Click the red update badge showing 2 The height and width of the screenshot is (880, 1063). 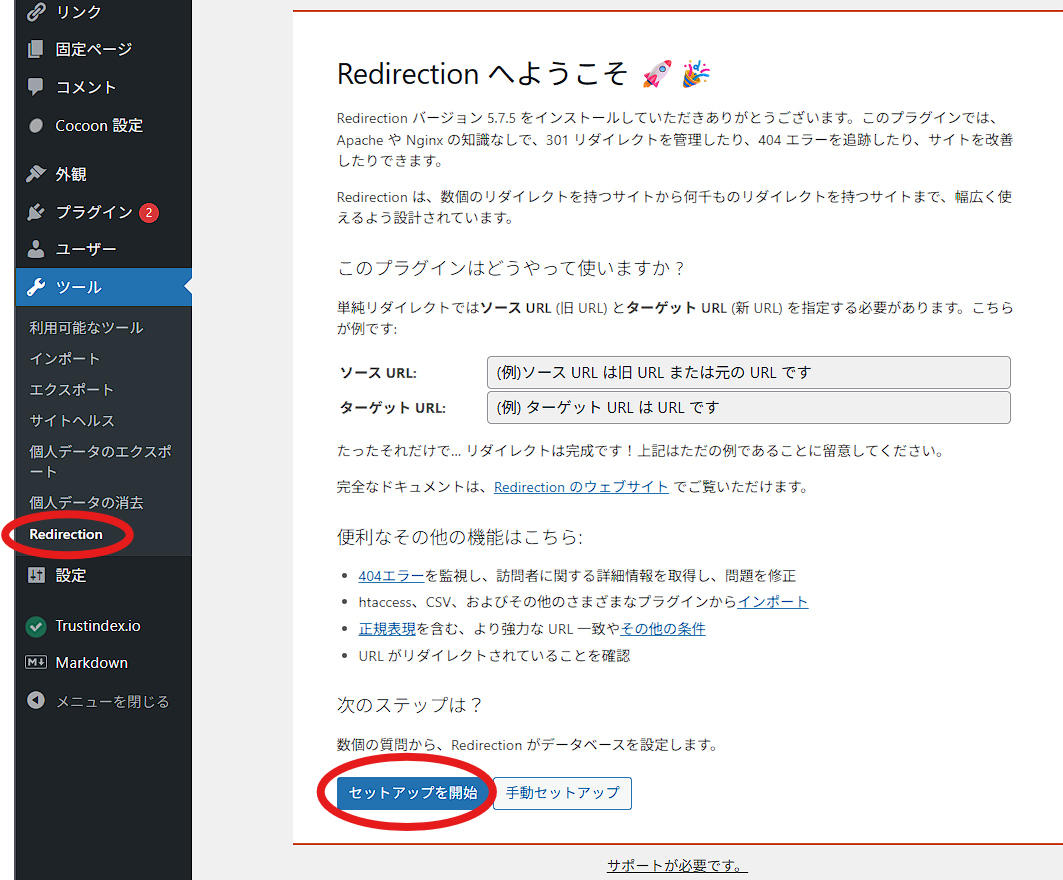(x=149, y=212)
